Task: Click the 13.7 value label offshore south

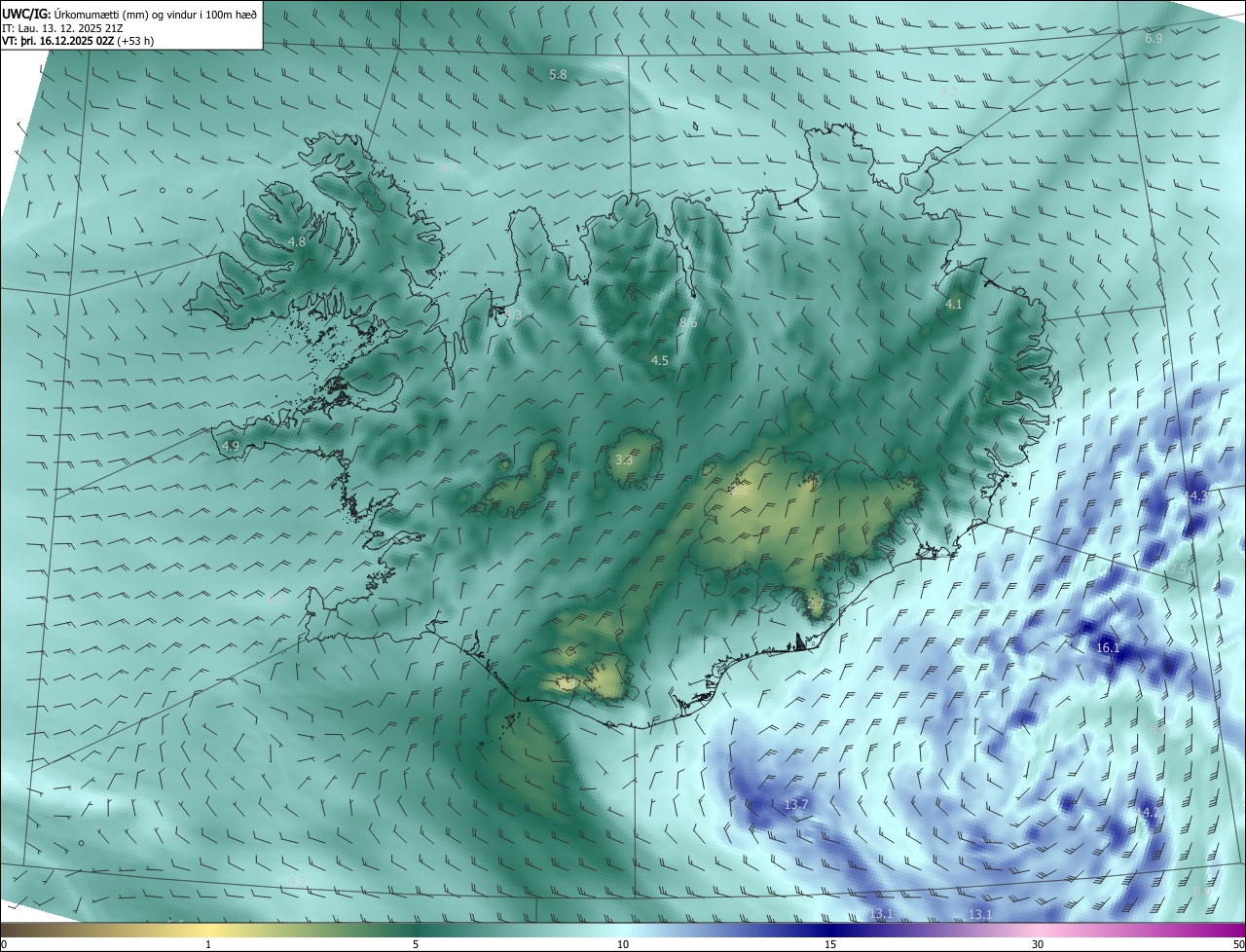Action: [x=796, y=804]
